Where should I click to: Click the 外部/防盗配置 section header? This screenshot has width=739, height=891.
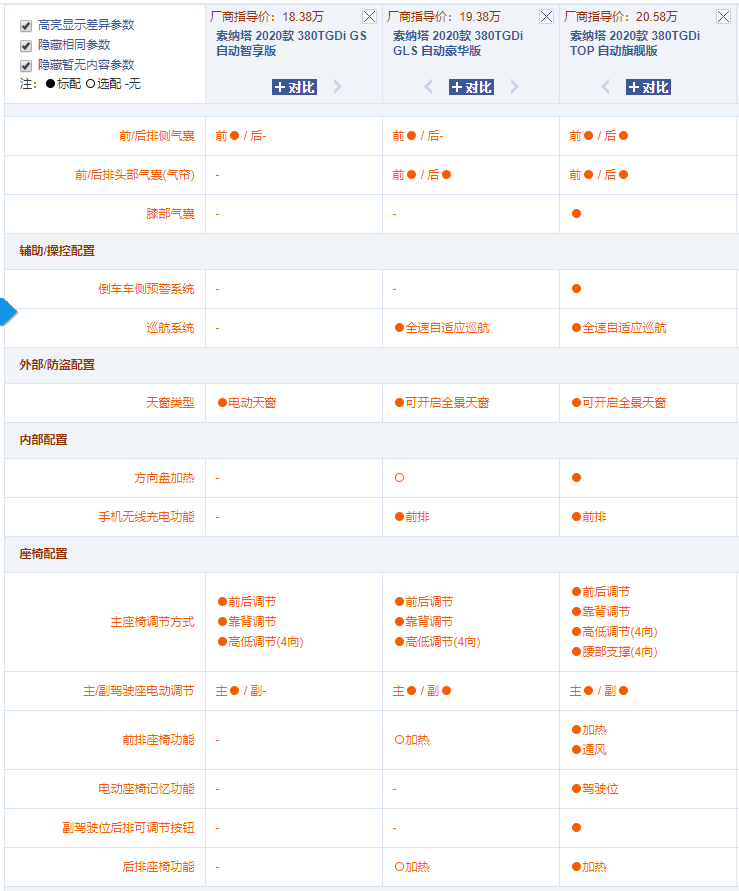click(57, 365)
